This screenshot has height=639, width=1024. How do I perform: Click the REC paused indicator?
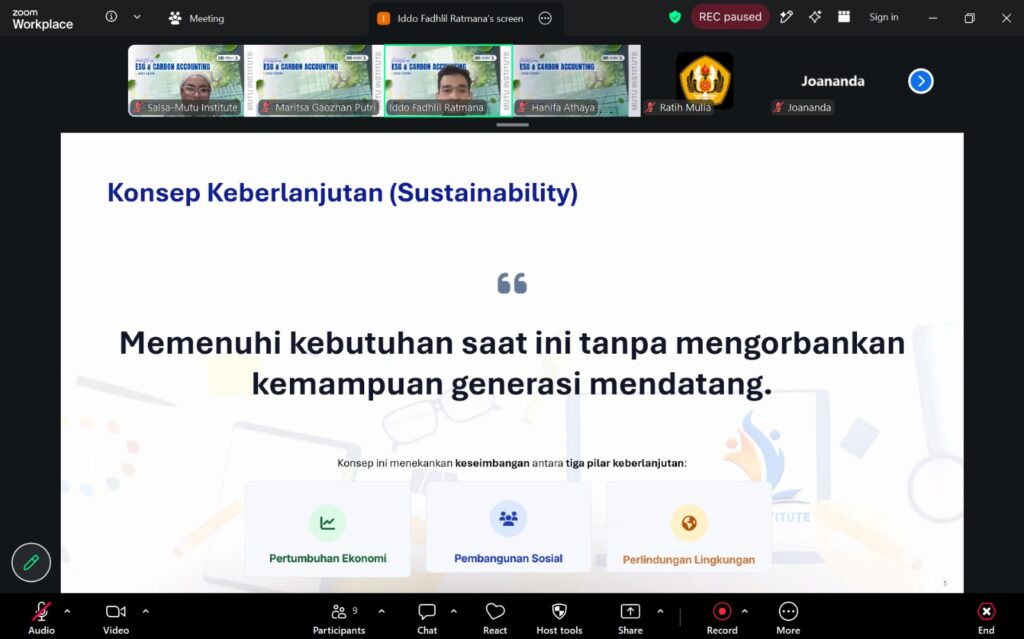click(730, 17)
